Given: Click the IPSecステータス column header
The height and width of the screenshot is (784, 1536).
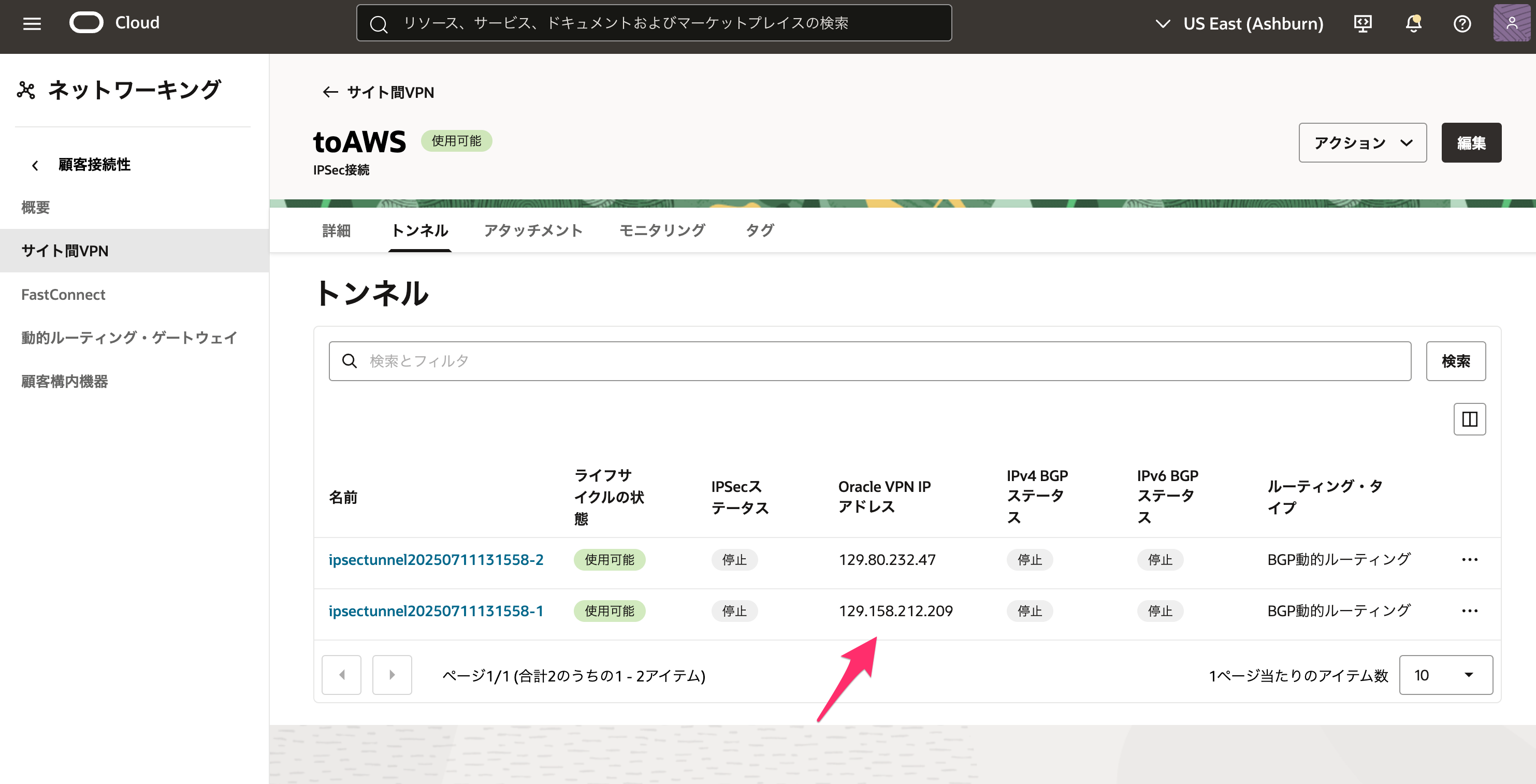Looking at the screenshot, I should pos(740,497).
